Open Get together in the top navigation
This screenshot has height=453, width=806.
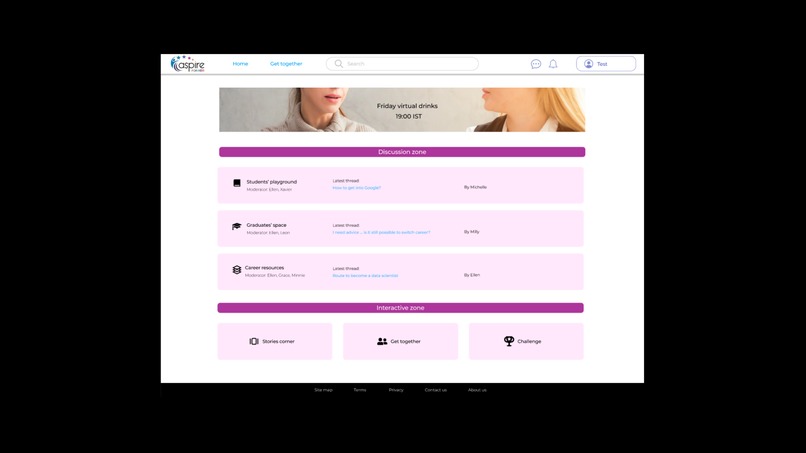click(x=286, y=64)
